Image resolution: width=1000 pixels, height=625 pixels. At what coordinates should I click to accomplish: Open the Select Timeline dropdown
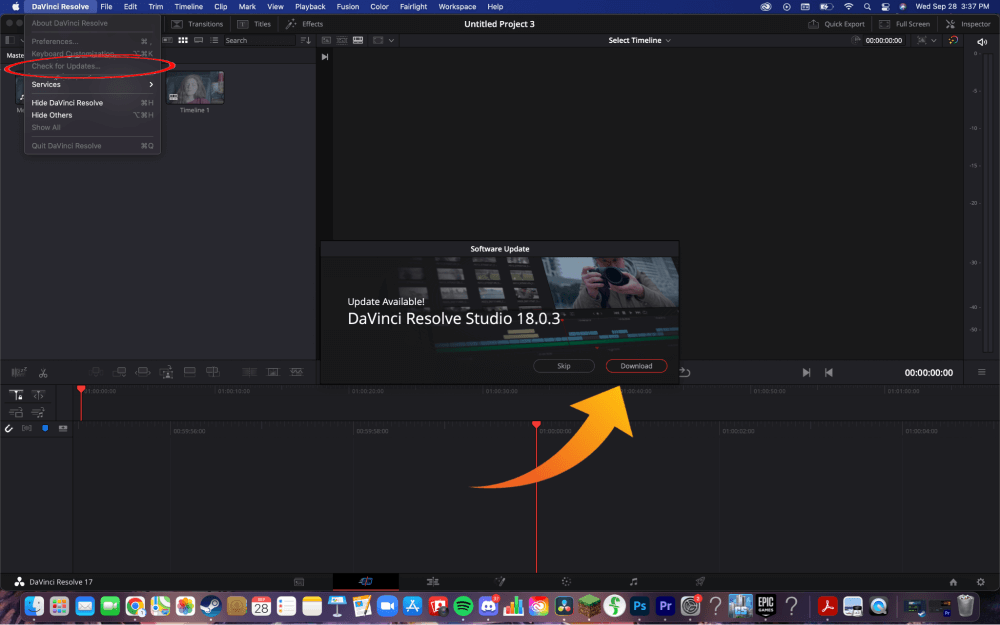(x=639, y=40)
